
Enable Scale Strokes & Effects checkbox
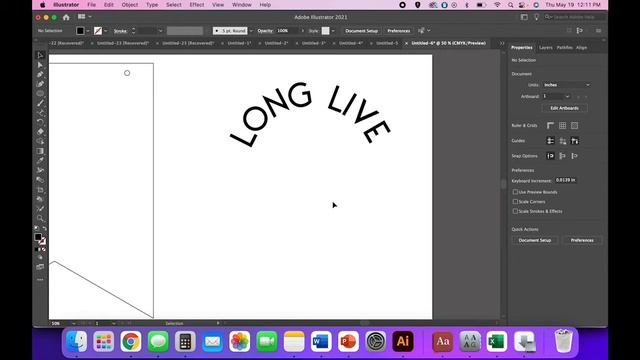[x=515, y=211]
